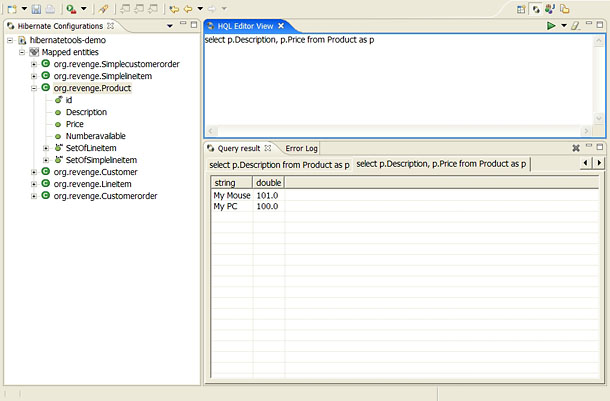Click the 'double' column header in results
This screenshot has height=401, width=610.
[x=268, y=183]
